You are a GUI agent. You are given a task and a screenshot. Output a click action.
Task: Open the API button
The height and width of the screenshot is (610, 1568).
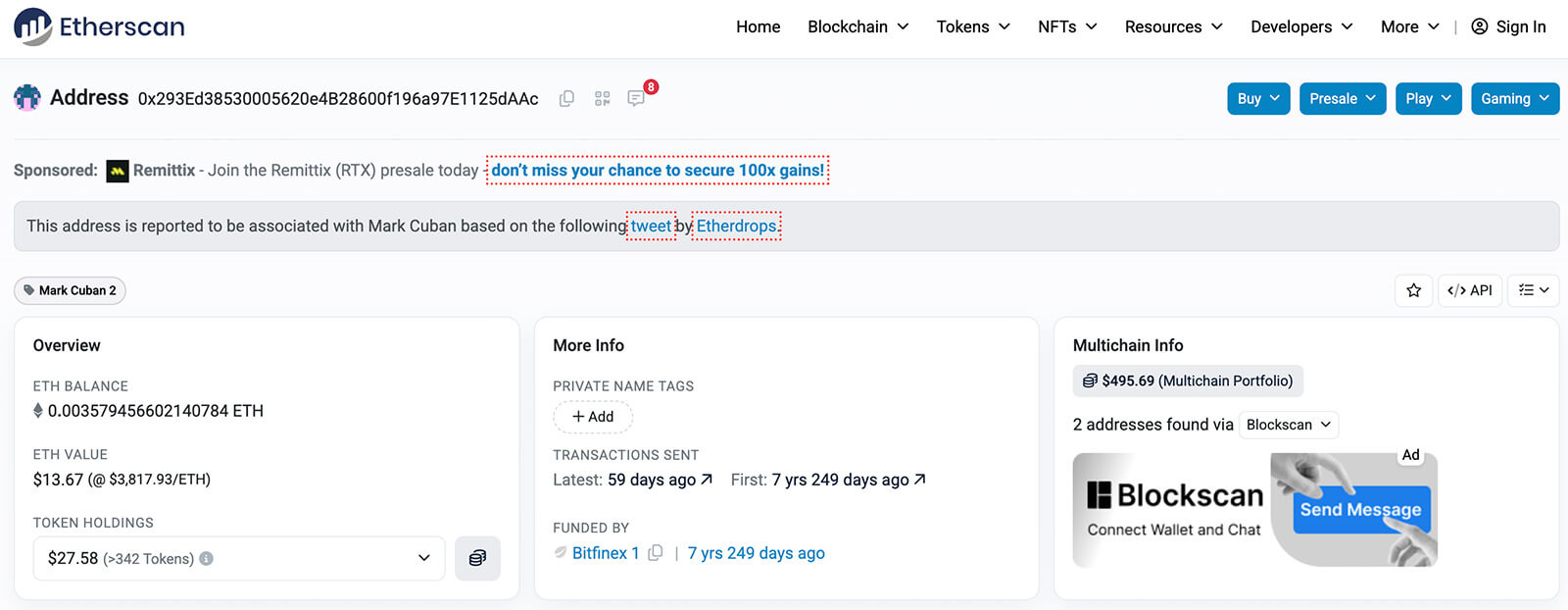click(x=1469, y=290)
